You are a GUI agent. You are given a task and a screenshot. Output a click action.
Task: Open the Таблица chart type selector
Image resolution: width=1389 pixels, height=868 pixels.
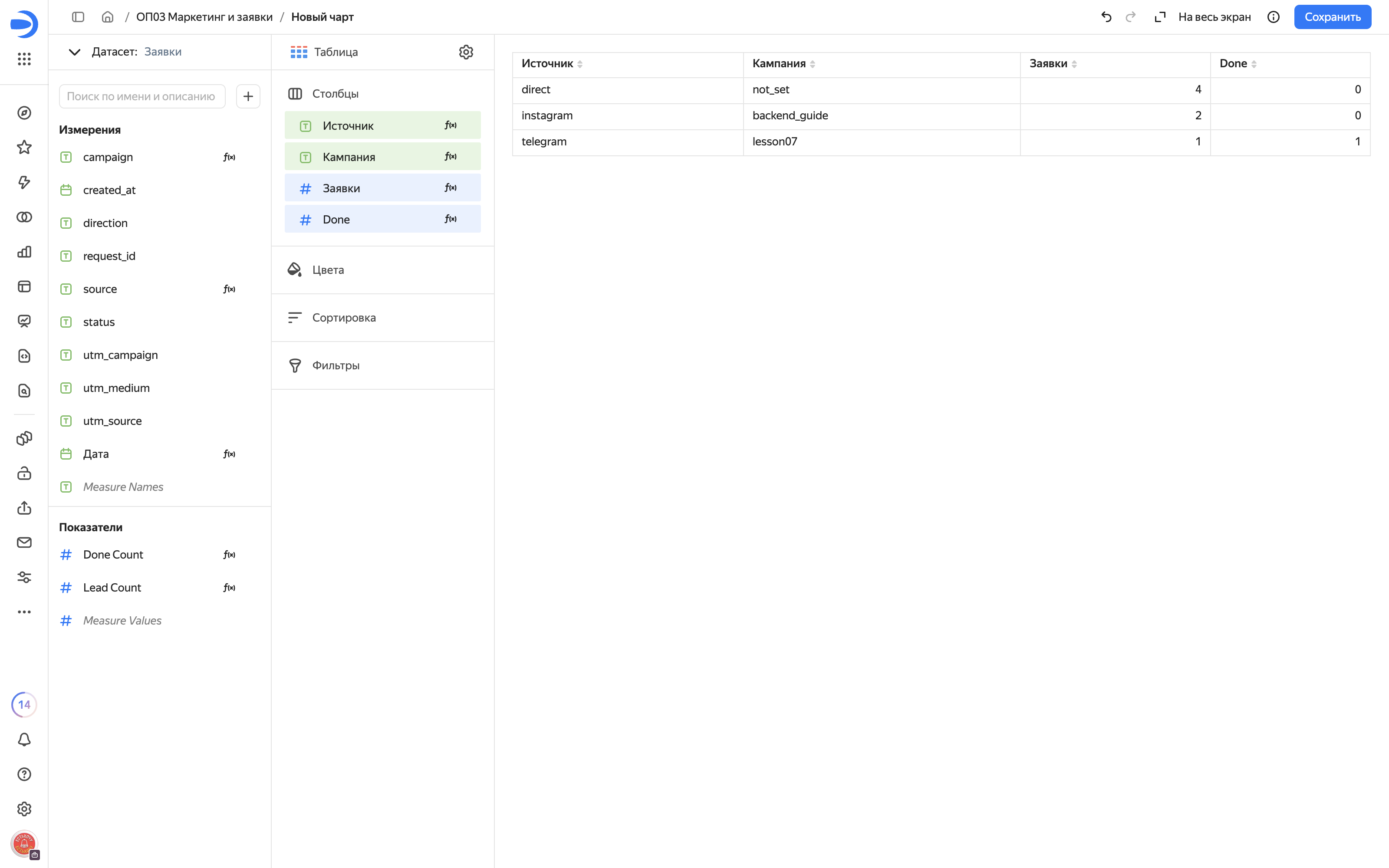[324, 52]
